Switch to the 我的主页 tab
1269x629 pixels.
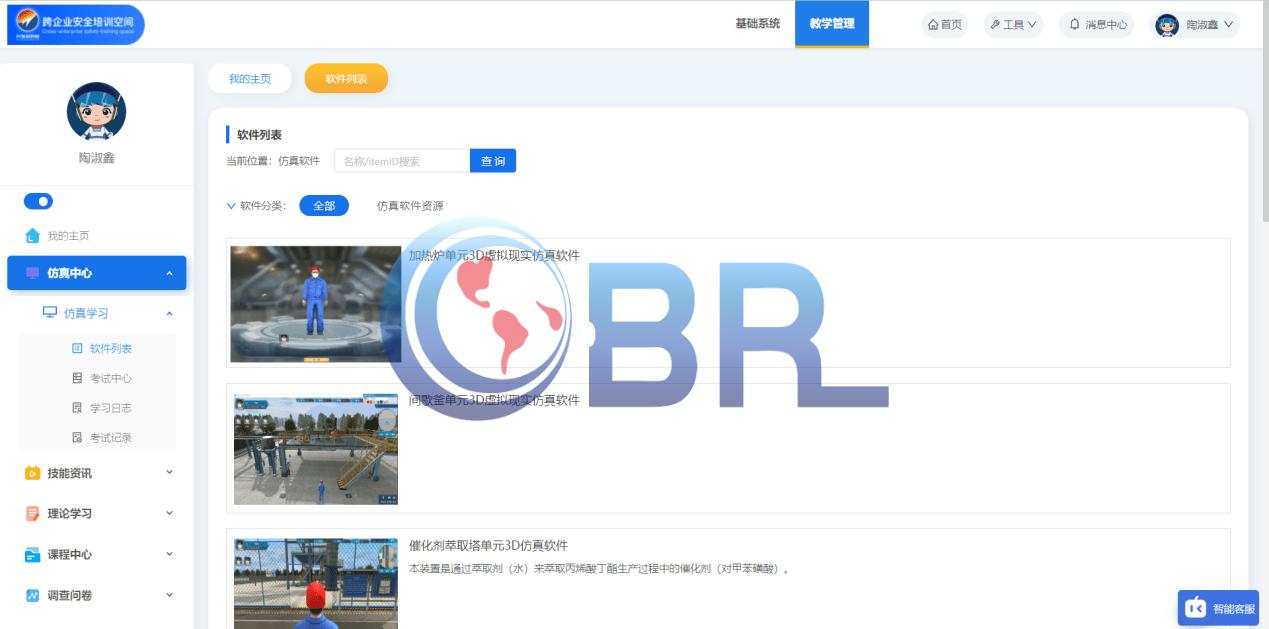click(x=249, y=78)
